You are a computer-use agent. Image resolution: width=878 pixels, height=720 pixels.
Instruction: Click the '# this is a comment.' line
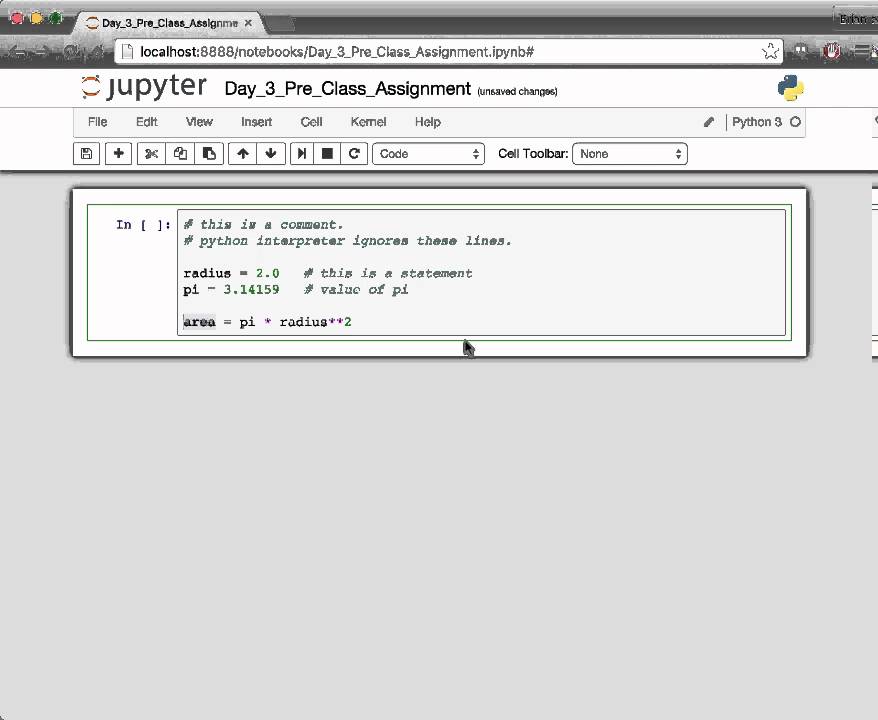click(263, 225)
